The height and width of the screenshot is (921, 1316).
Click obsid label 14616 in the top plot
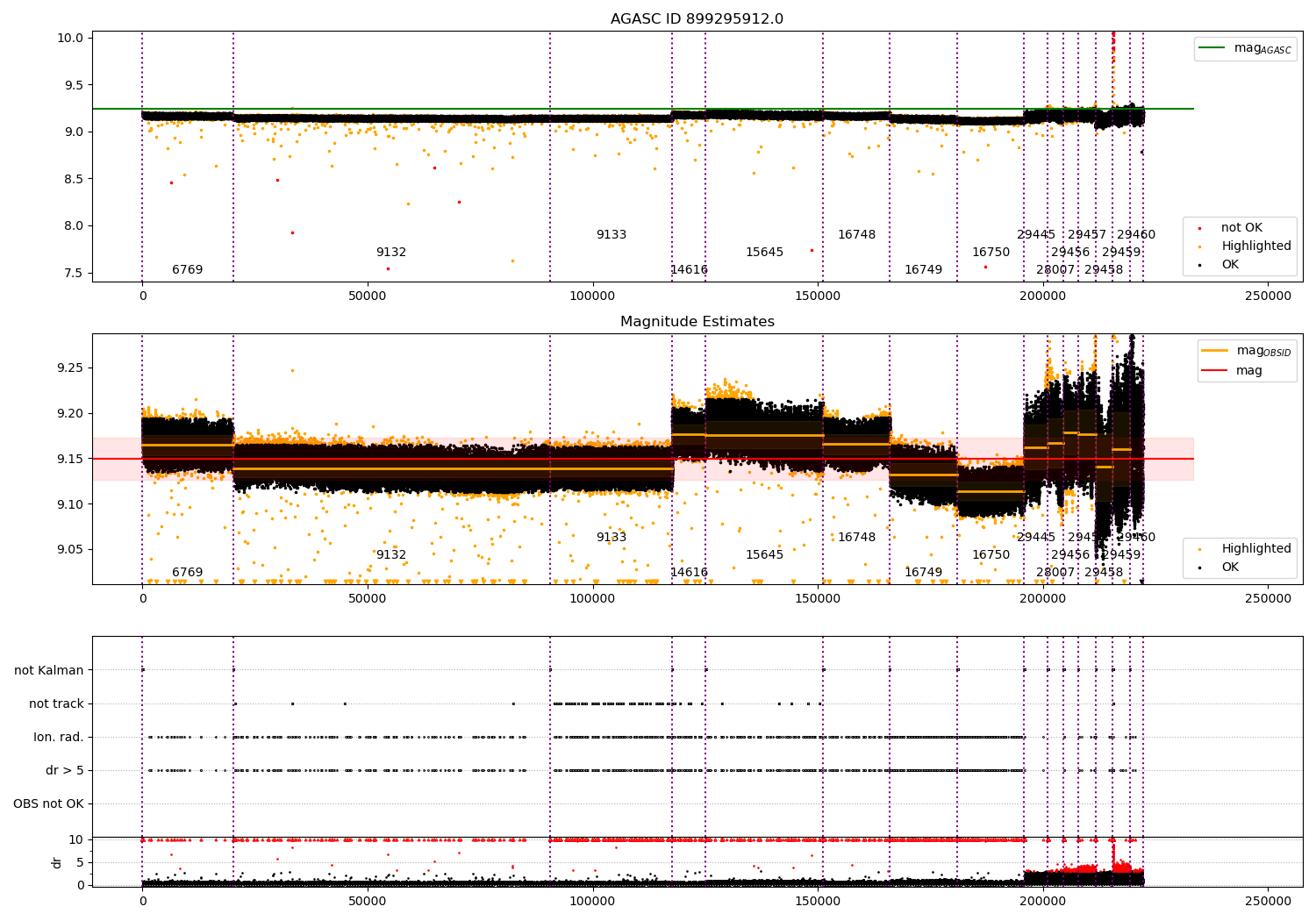(x=689, y=270)
